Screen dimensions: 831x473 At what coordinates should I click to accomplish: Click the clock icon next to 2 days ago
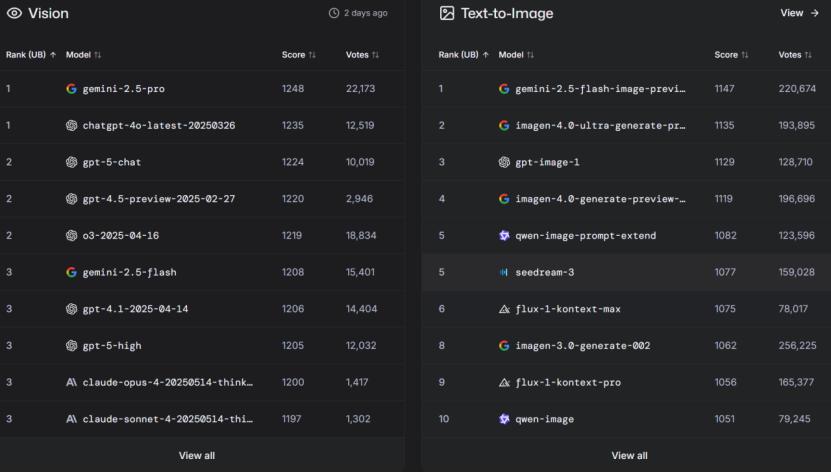pyautogui.click(x=334, y=13)
